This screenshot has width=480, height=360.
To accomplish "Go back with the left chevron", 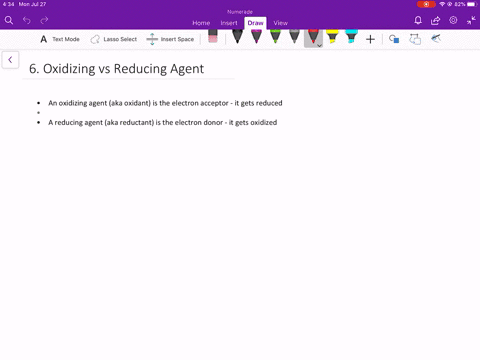I will 10,60.
